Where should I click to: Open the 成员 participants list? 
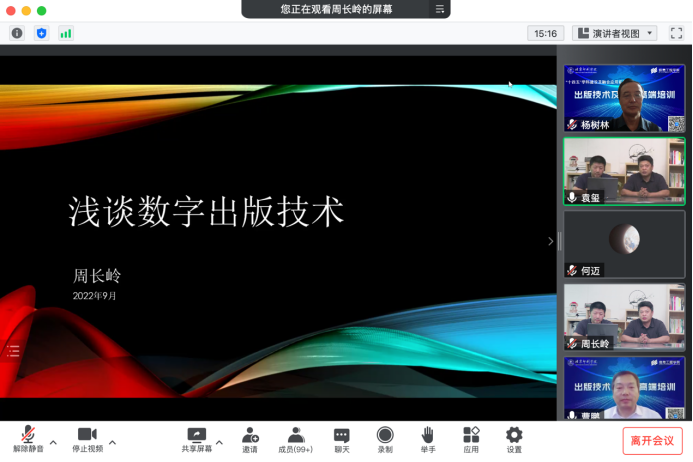296,439
